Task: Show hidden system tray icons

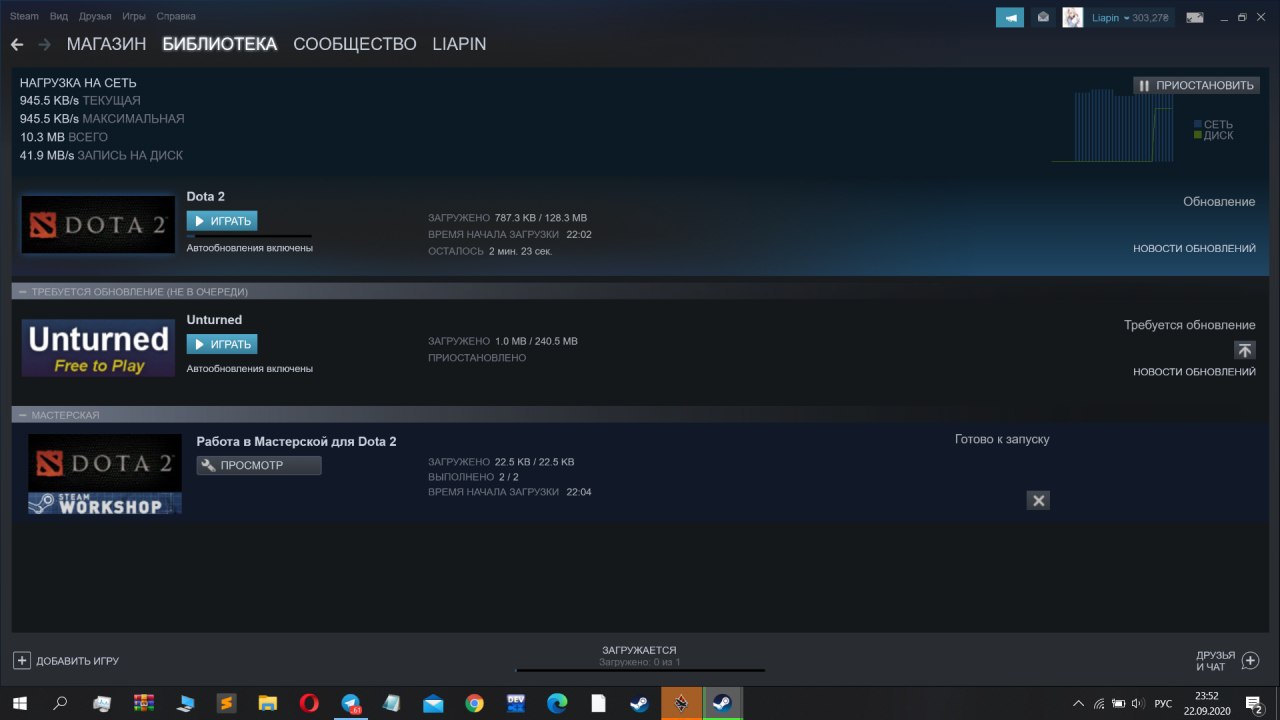Action: [1078, 704]
